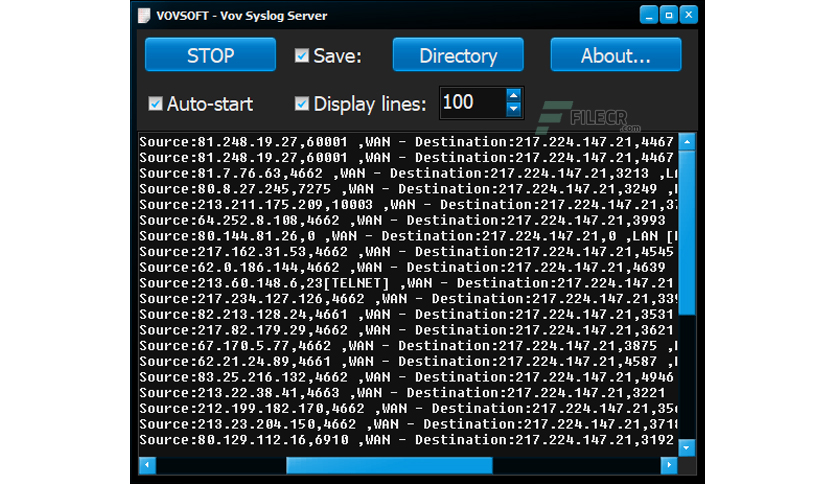
Task: Click the STOP button
Action: (x=210, y=54)
